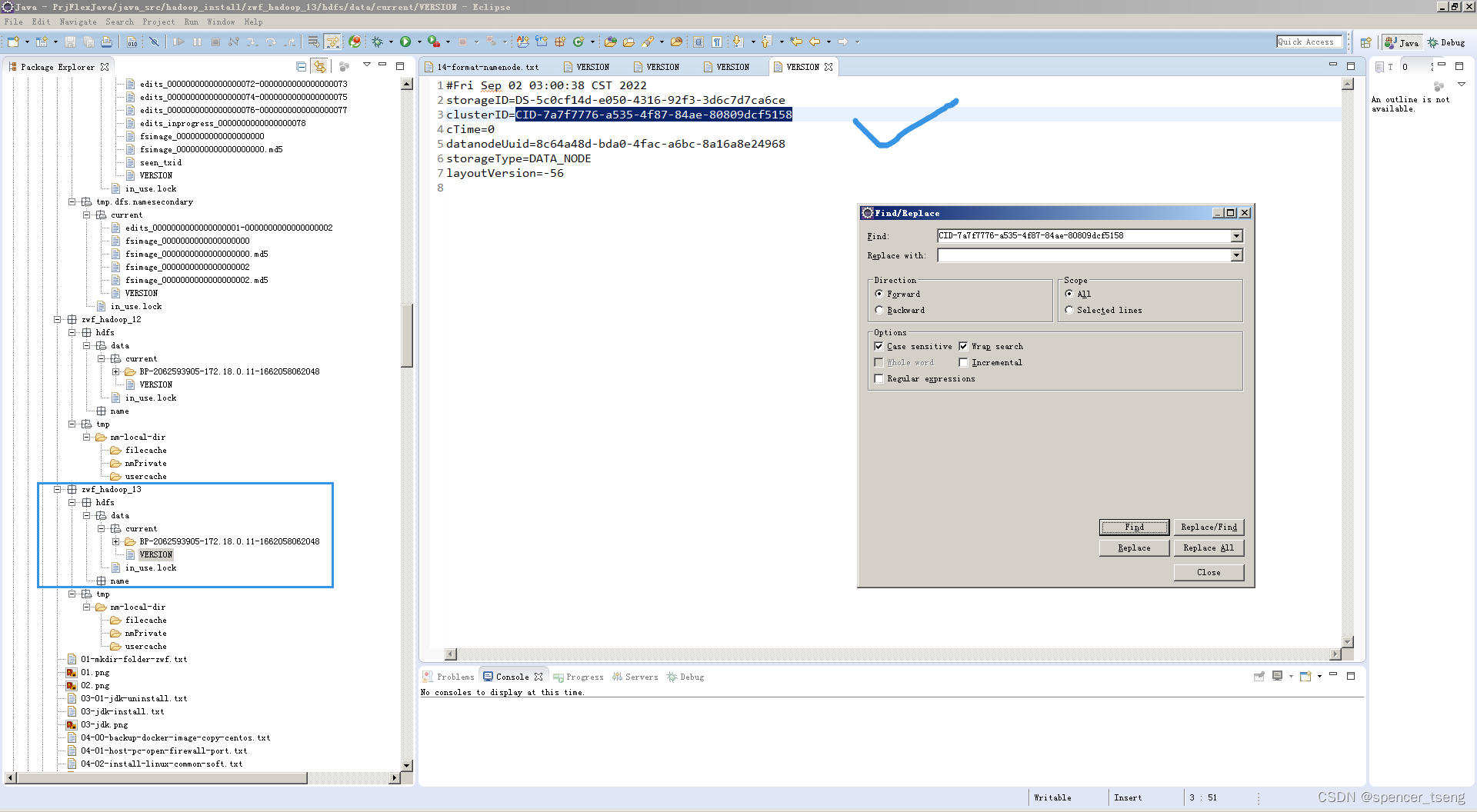Click the Skip All Breakpoints icon
This screenshot has height=812, width=1477.
point(154,42)
